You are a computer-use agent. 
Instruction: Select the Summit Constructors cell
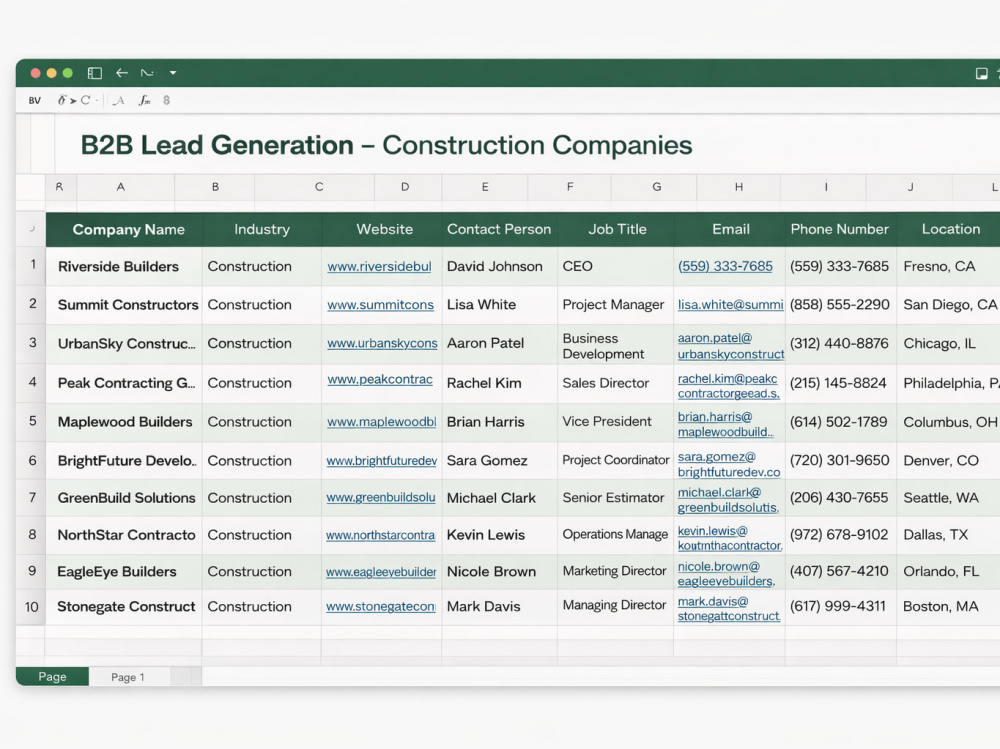coord(124,305)
